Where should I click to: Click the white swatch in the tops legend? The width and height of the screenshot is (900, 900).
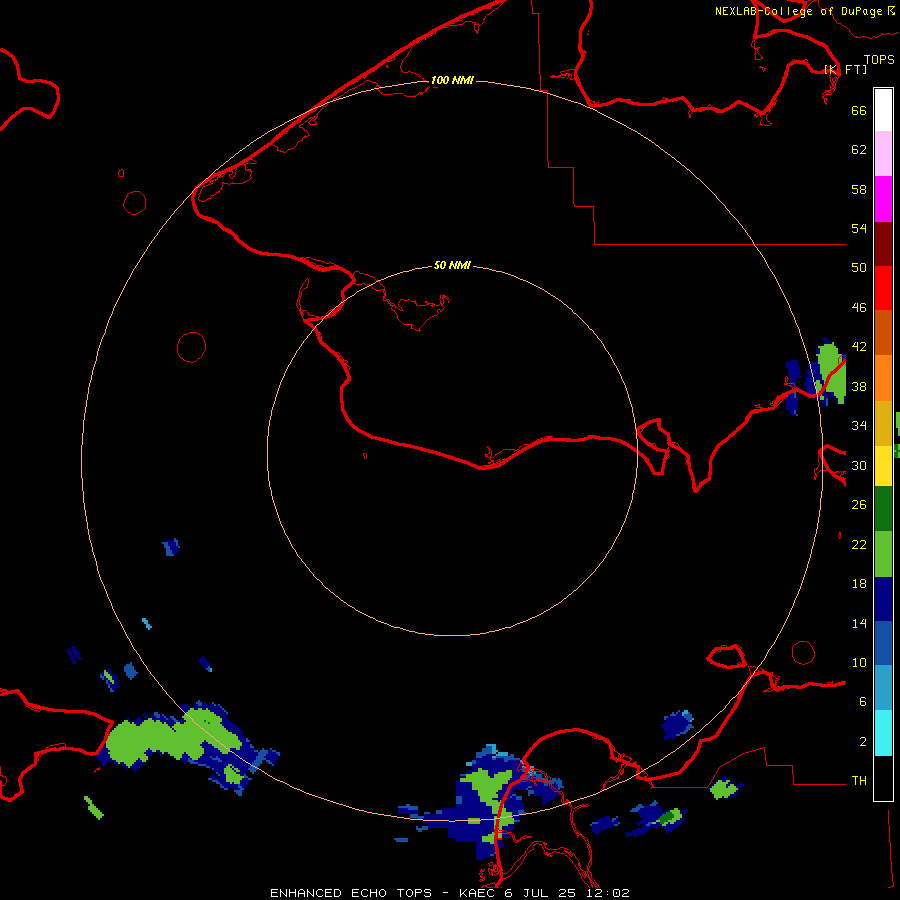click(x=883, y=110)
